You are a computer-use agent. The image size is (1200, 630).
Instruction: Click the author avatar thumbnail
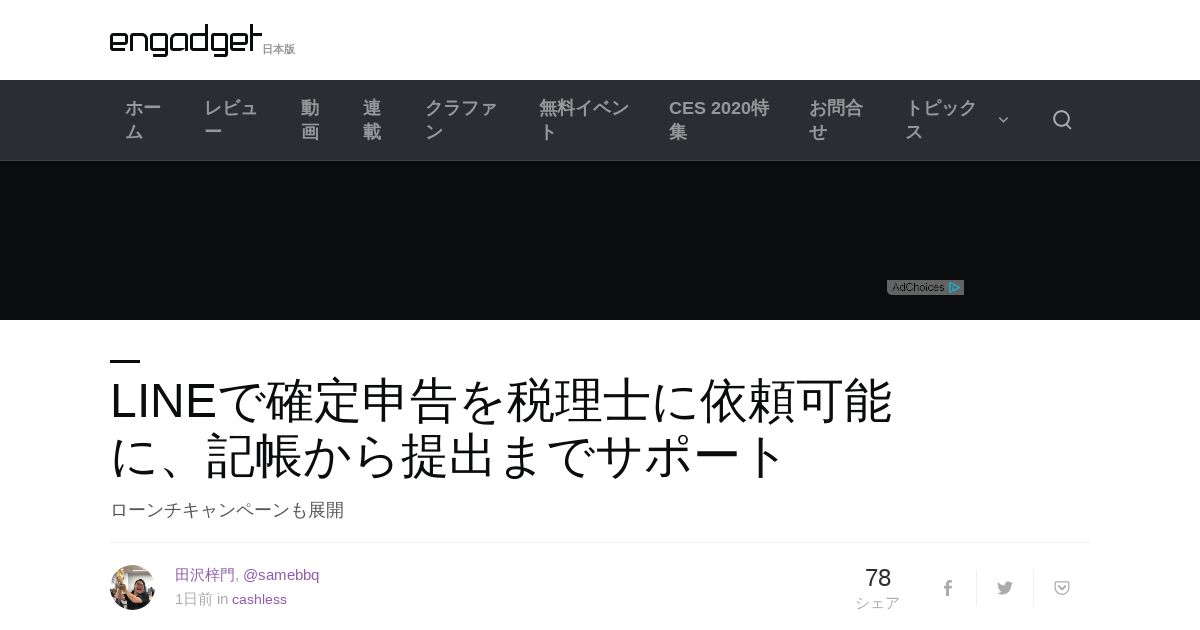(x=132, y=587)
